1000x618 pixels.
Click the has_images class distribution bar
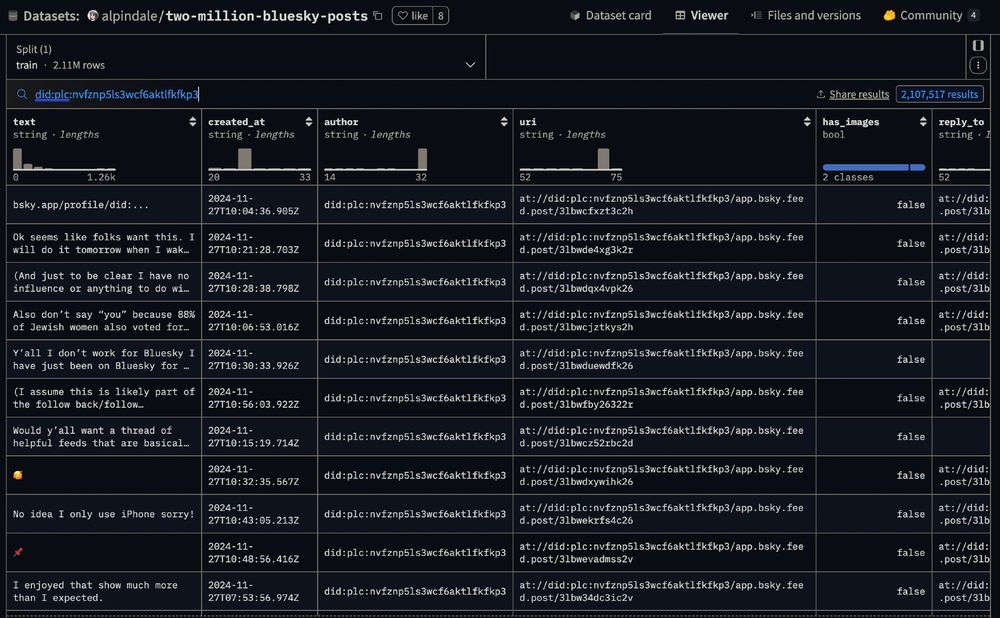[x=874, y=167]
